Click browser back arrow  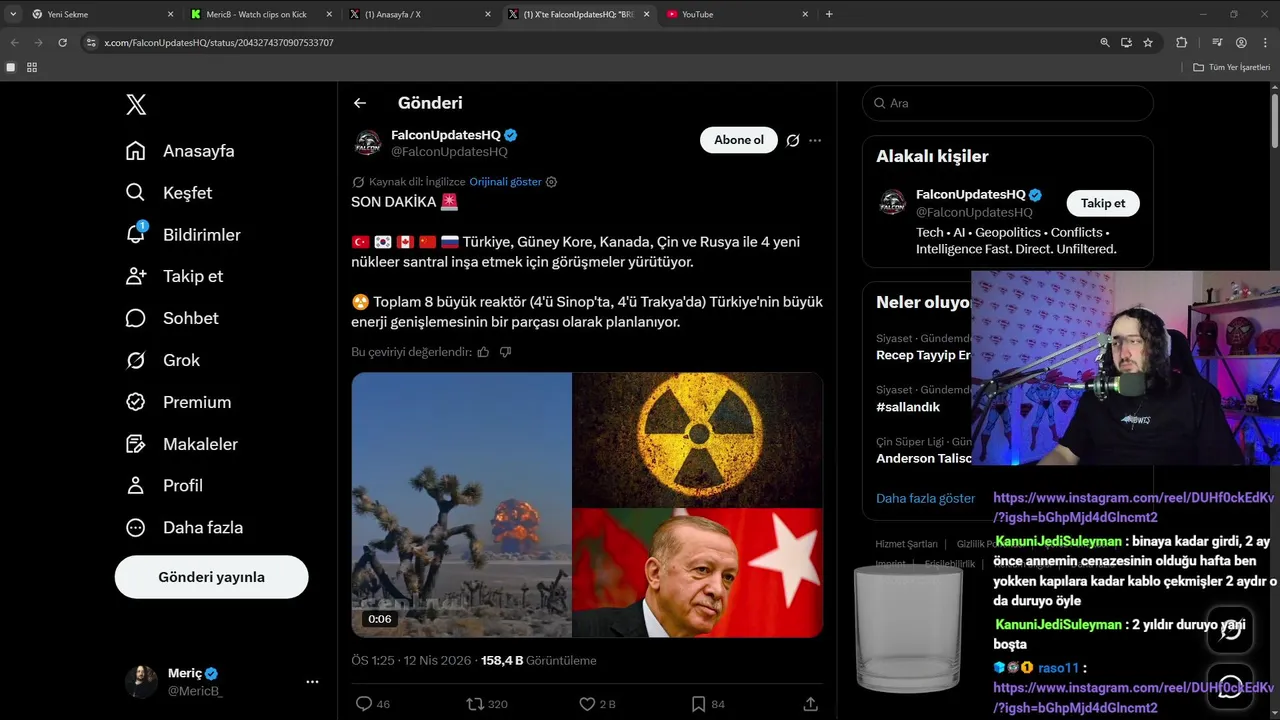(x=14, y=43)
